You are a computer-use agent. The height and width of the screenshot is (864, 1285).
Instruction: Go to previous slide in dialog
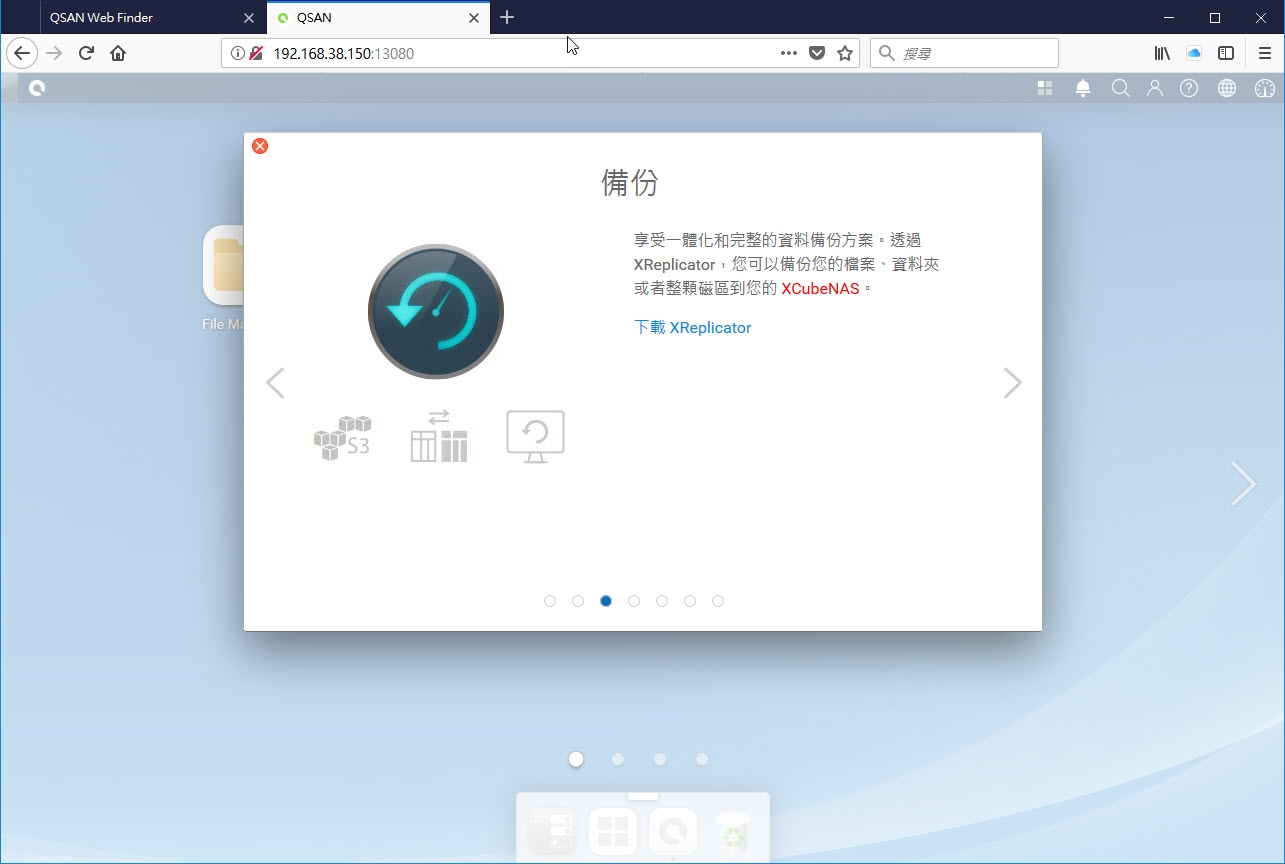point(275,383)
